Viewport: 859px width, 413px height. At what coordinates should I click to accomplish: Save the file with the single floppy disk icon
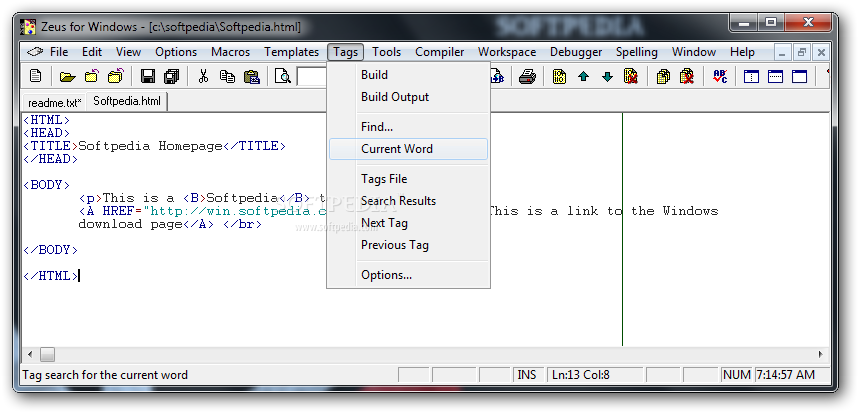[x=148, y=76]
